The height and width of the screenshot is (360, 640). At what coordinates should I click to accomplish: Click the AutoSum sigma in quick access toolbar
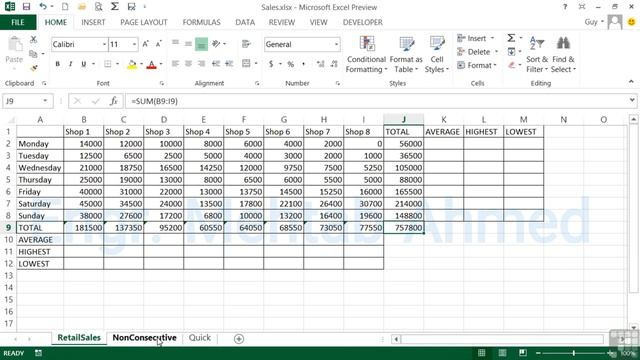115,7
